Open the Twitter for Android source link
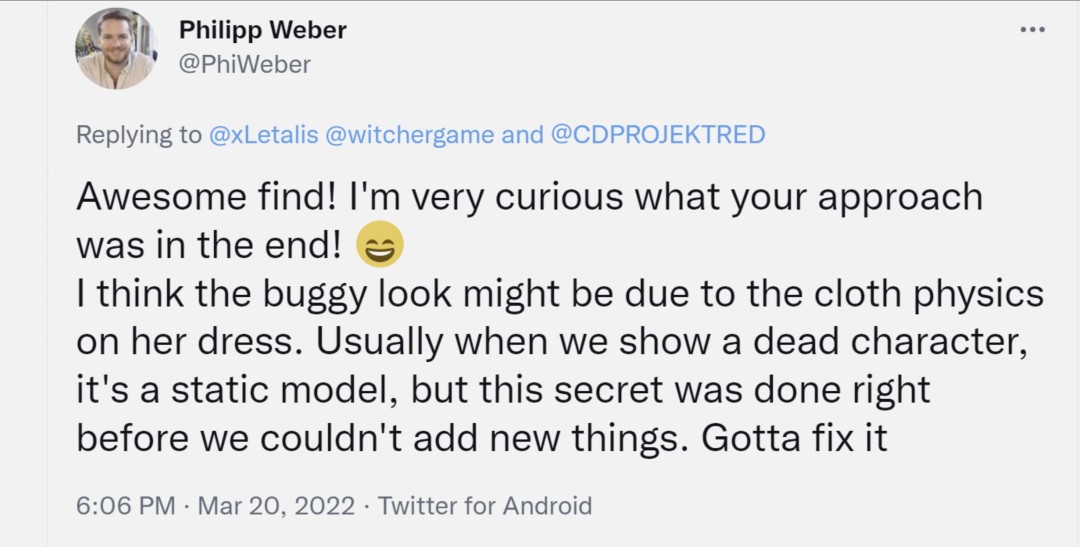Screen dimensions: 1080x547 click(x=485, y=506)
